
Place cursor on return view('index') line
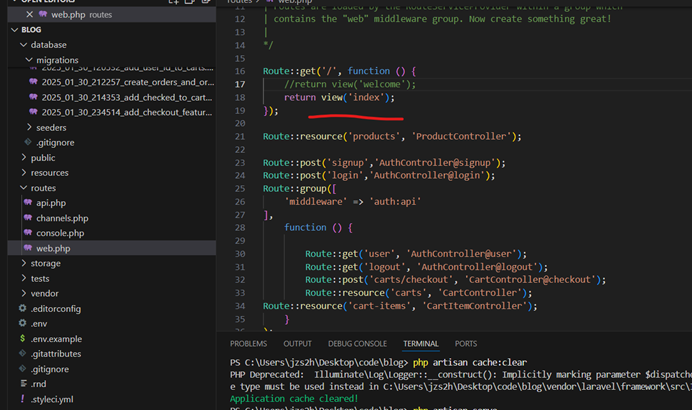click(x=339, y=98)
